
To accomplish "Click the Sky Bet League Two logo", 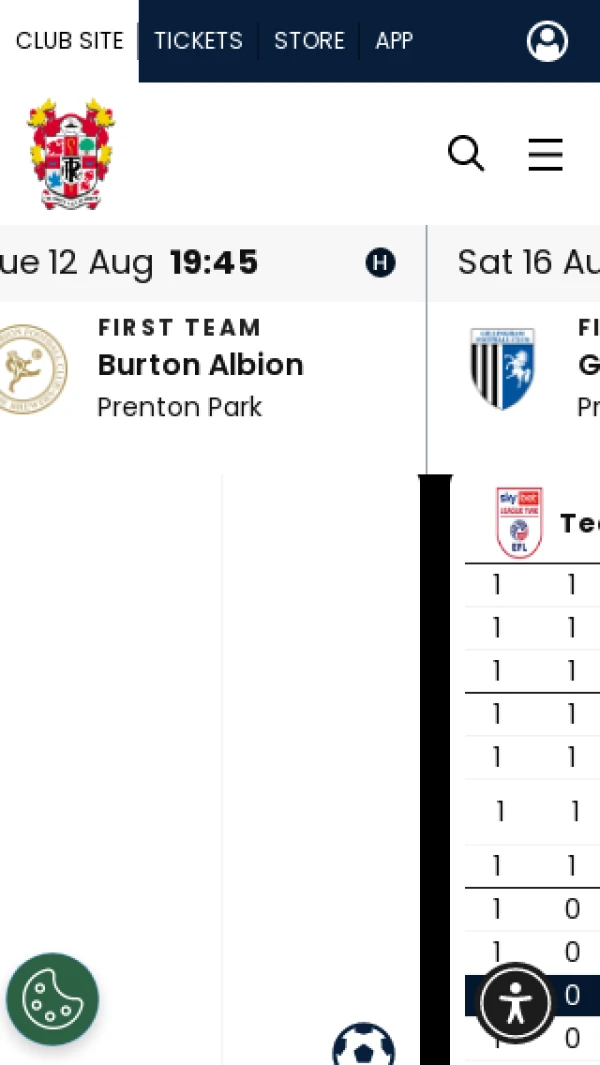I will (x=519, y=522).
